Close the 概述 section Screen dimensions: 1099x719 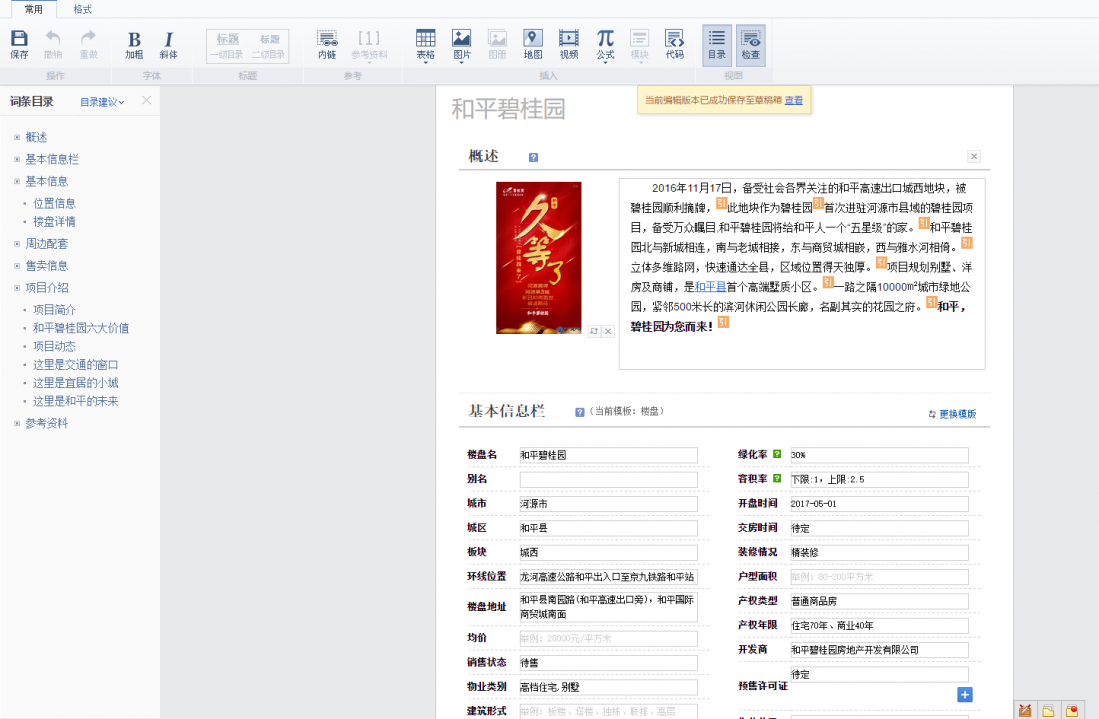coord(974,156)
